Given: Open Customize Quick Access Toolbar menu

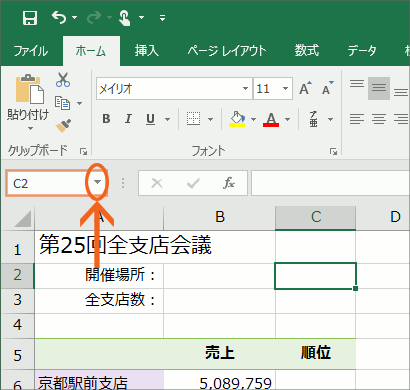Looking at the screenshot, I should click(x=162, y=18).
